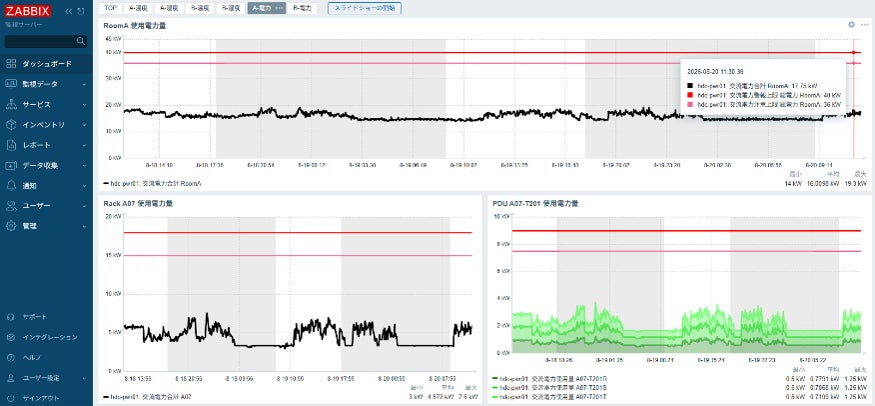Click the ZABBIX logo

tap(28, 11)
